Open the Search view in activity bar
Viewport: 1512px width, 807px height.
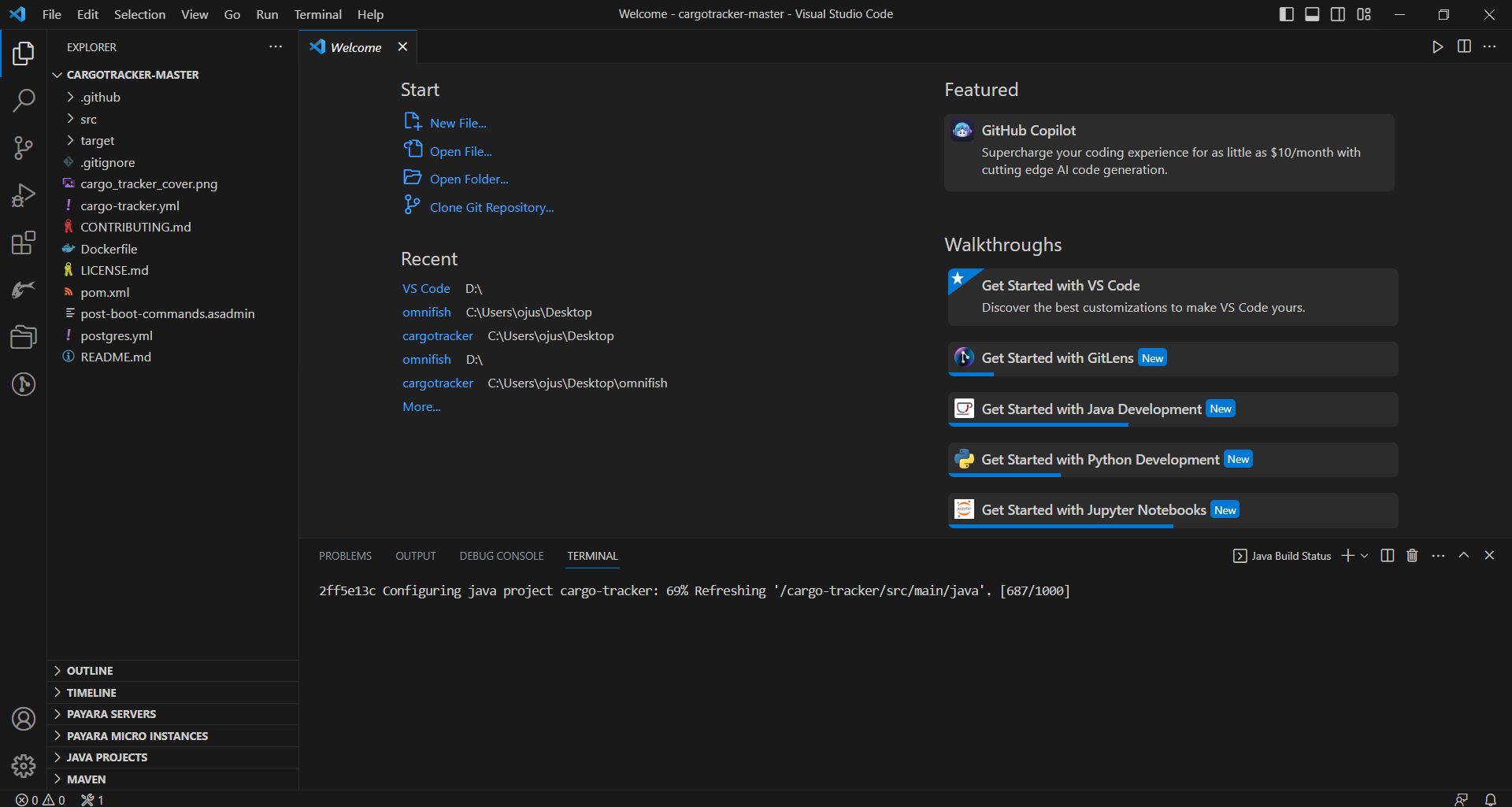(x=24, y=101)
